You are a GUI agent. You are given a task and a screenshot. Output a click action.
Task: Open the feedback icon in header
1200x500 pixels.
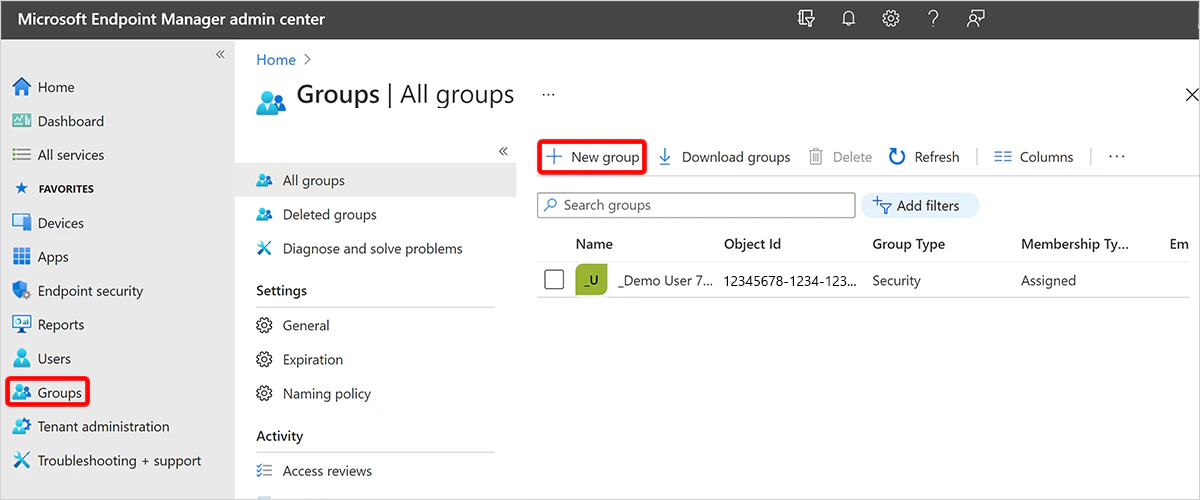point(976,19)
